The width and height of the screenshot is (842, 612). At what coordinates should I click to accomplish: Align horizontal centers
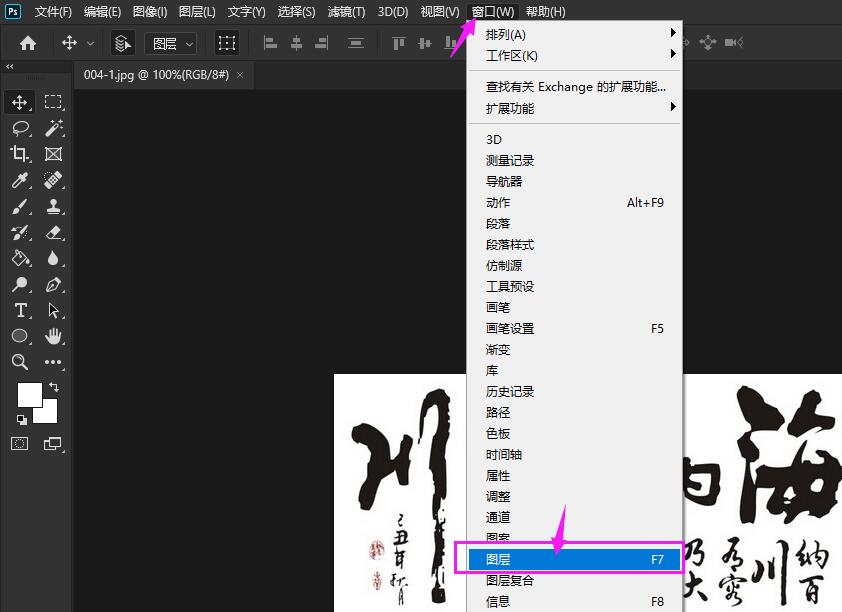pos(296,43)
